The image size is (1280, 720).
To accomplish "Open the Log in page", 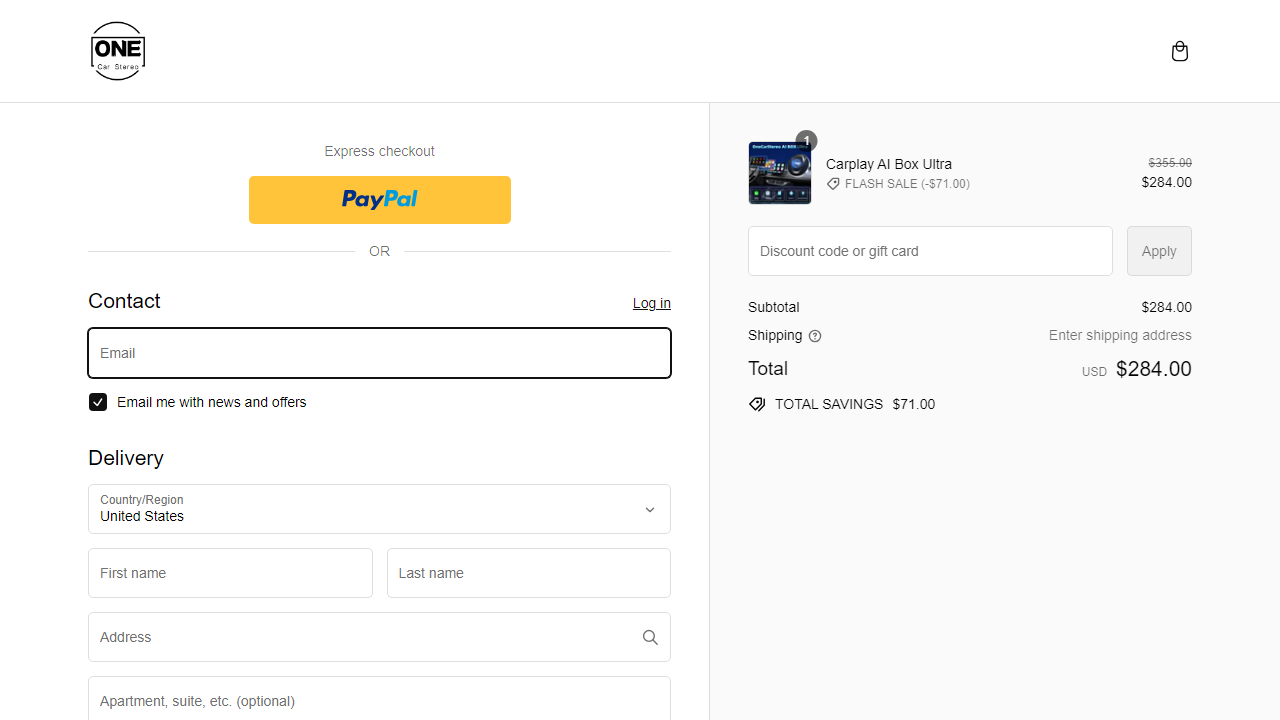I will click(651, 303).
